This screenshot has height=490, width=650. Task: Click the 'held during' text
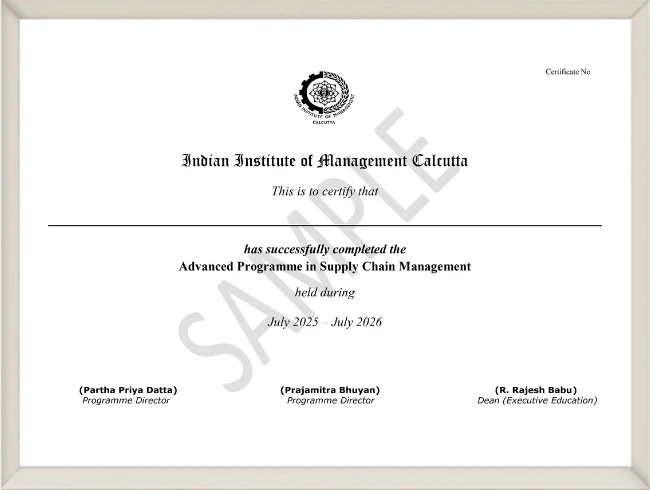click(x=325, y=293)
